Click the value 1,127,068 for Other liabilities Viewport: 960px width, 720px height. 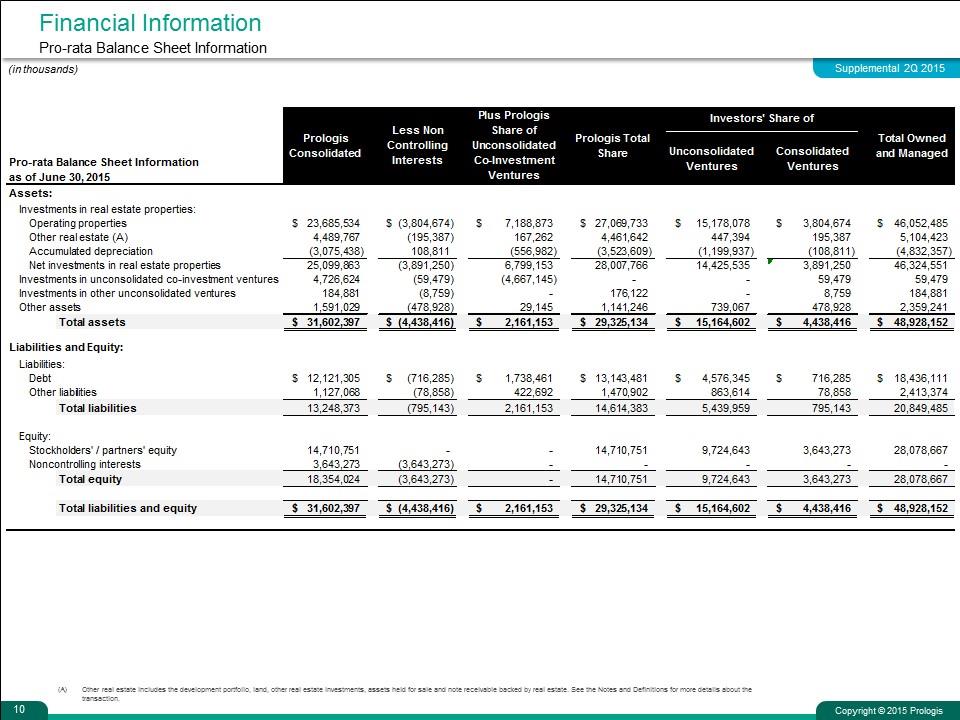pyautogui.click(x=336, y=392)
